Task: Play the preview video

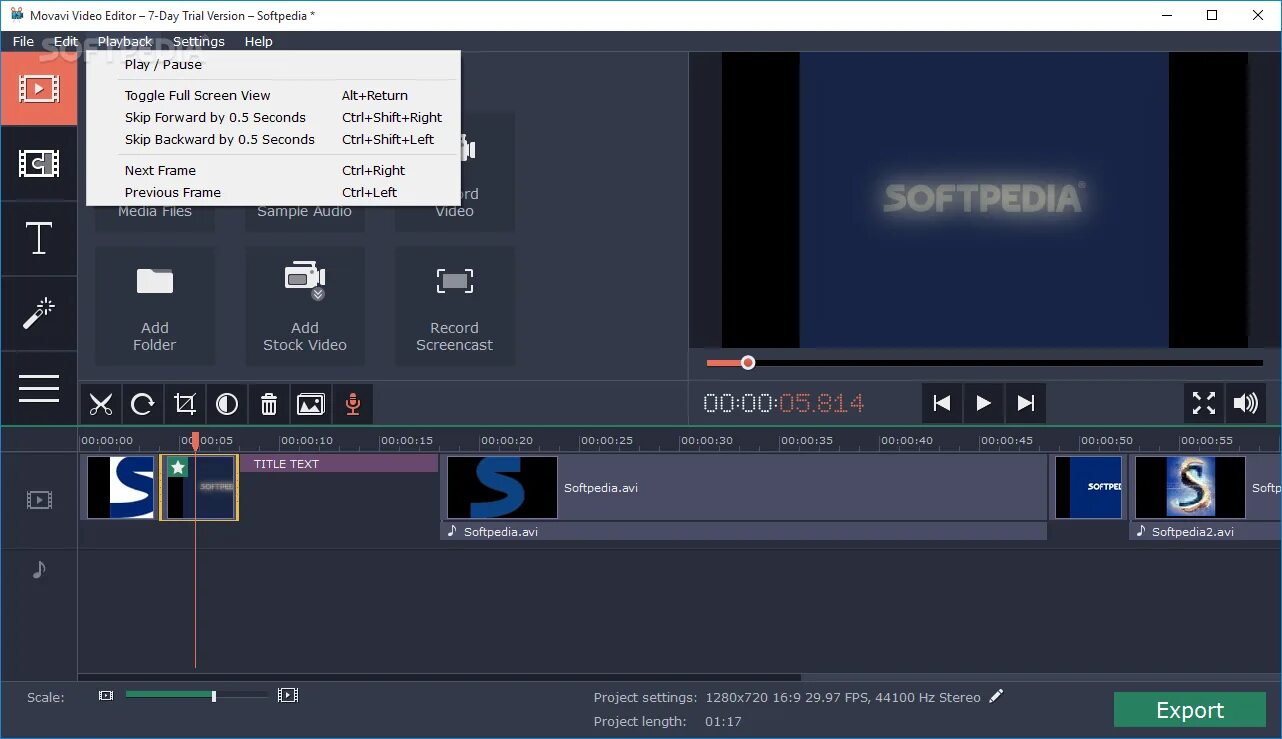Action: (984, 403)
